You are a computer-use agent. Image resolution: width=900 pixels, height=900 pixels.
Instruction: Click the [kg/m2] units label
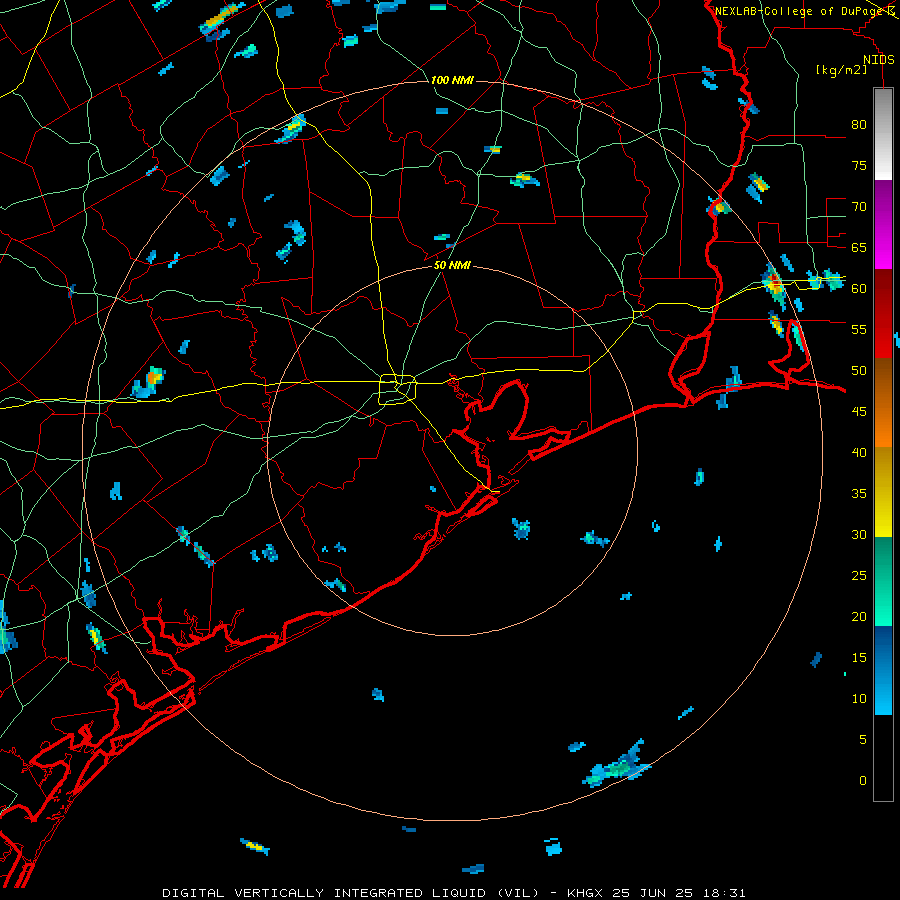tap(841, 70)
